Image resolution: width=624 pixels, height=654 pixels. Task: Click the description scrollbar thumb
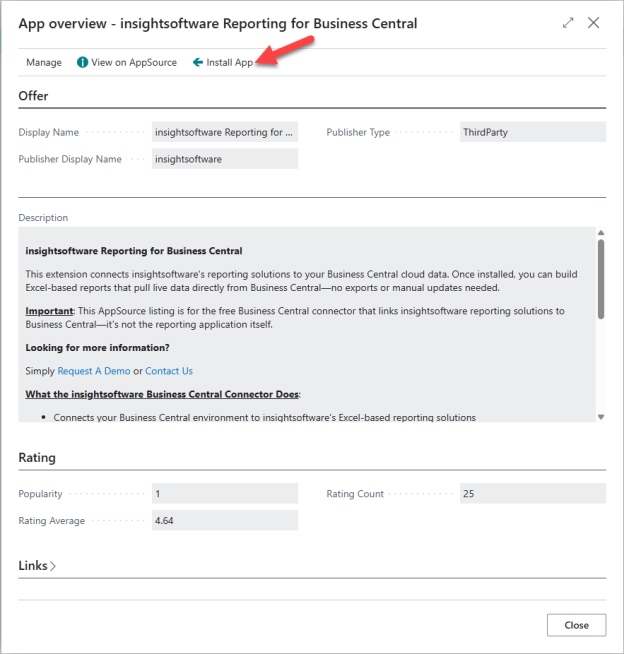601,279
